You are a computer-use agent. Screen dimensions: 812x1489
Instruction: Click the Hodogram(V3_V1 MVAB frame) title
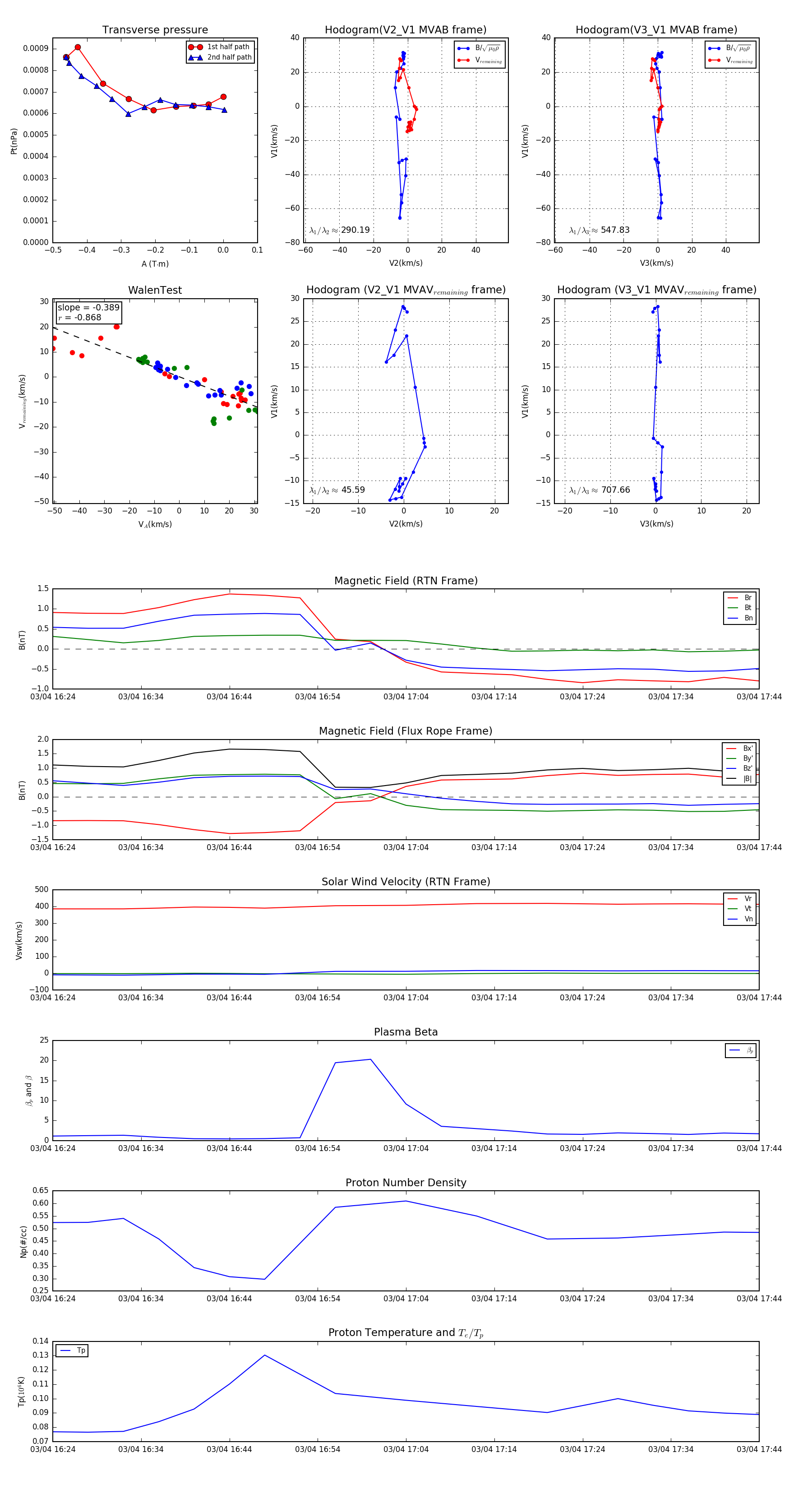[x=656, y=30]
